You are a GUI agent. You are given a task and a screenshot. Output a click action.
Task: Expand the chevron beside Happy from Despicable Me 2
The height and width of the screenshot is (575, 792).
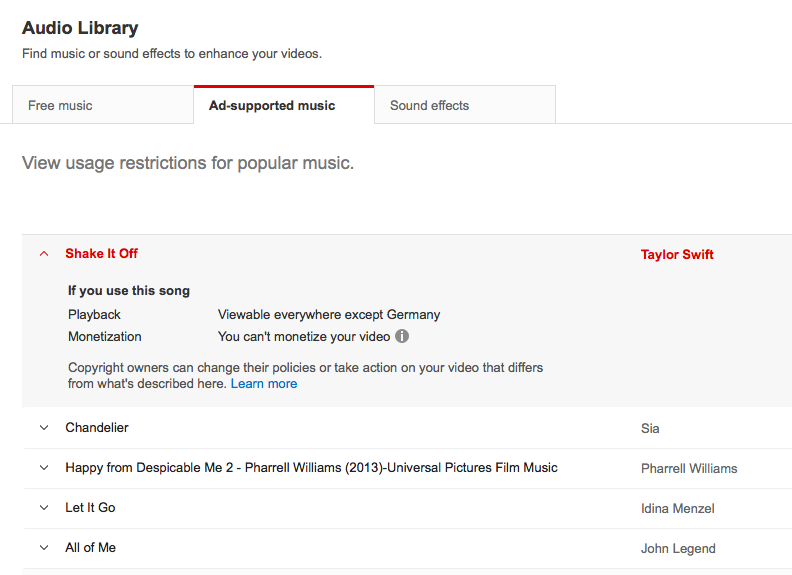tap(43, 468)
